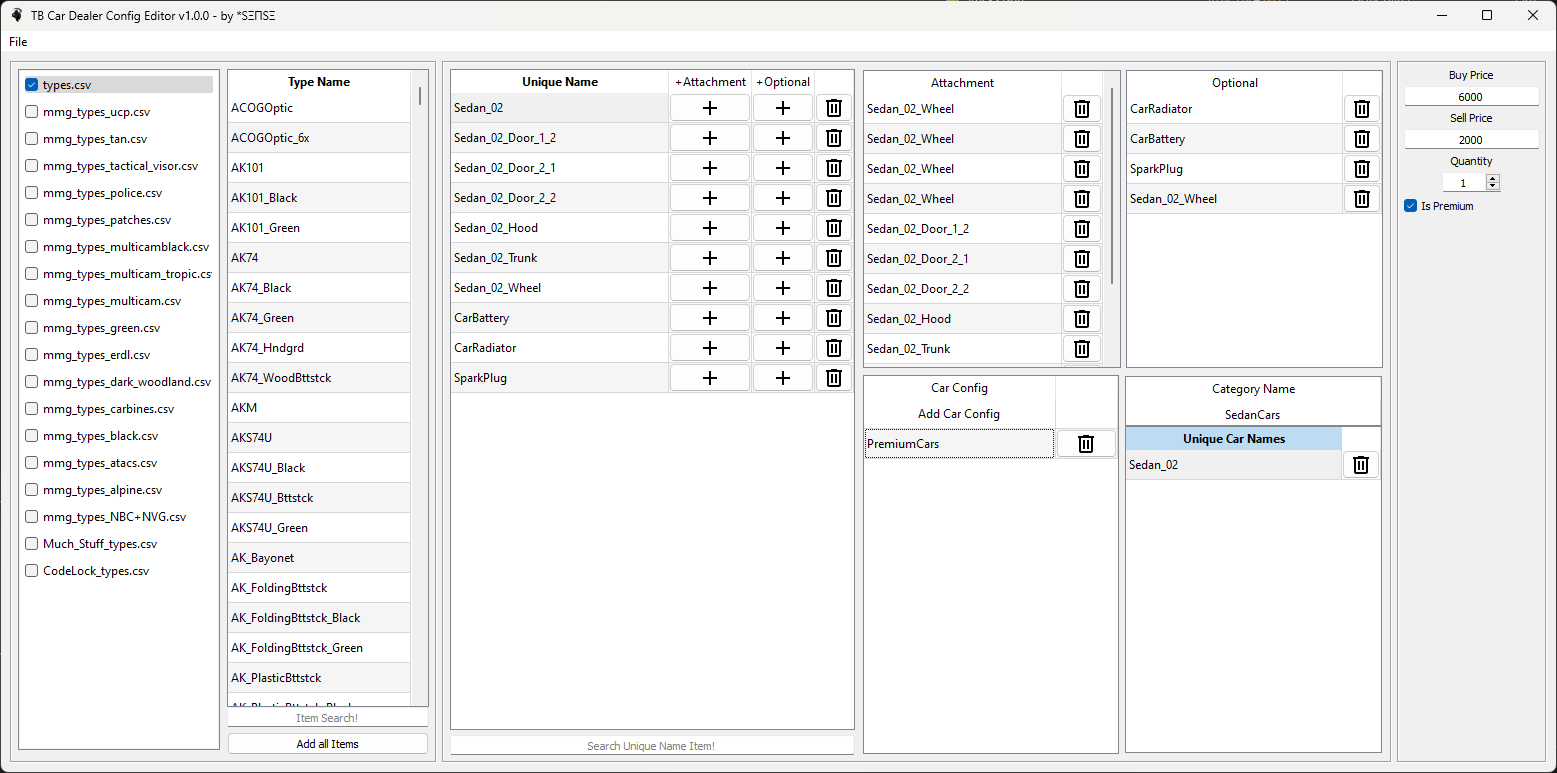
Task: Click Add Car Config
Action: point(958,414)
